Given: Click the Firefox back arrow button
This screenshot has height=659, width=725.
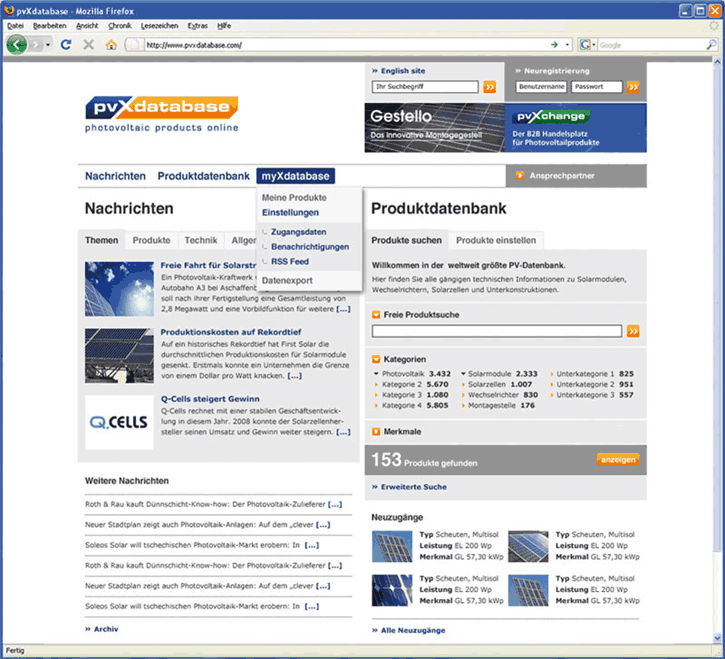Looking at the screenshot, I should 16,45.
